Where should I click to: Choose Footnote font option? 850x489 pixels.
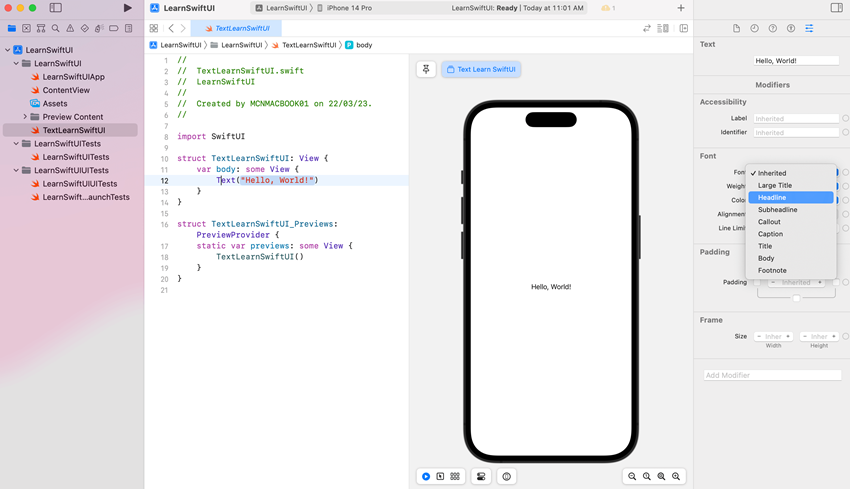791,271
